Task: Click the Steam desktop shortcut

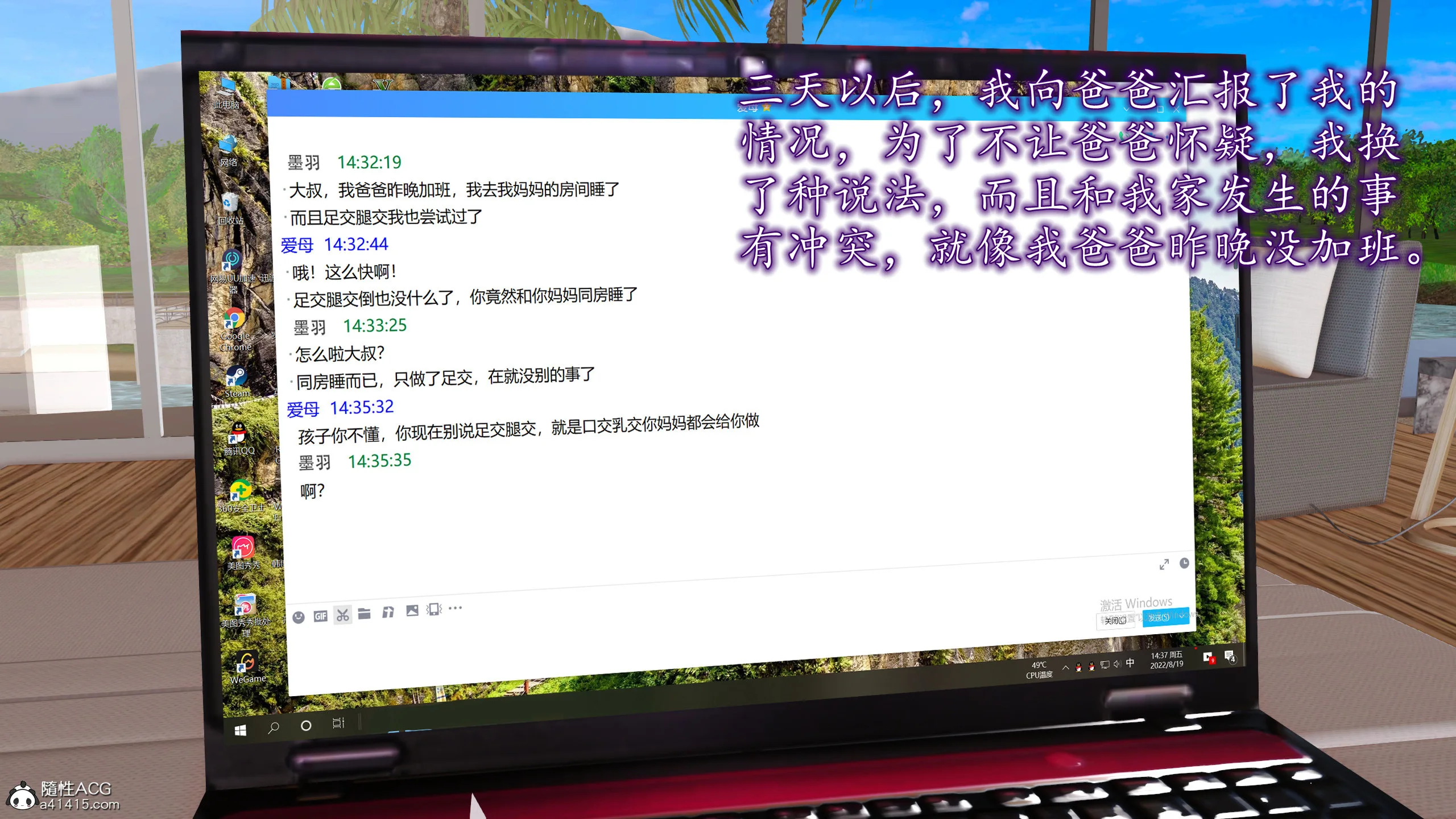Action: point(237,380)
